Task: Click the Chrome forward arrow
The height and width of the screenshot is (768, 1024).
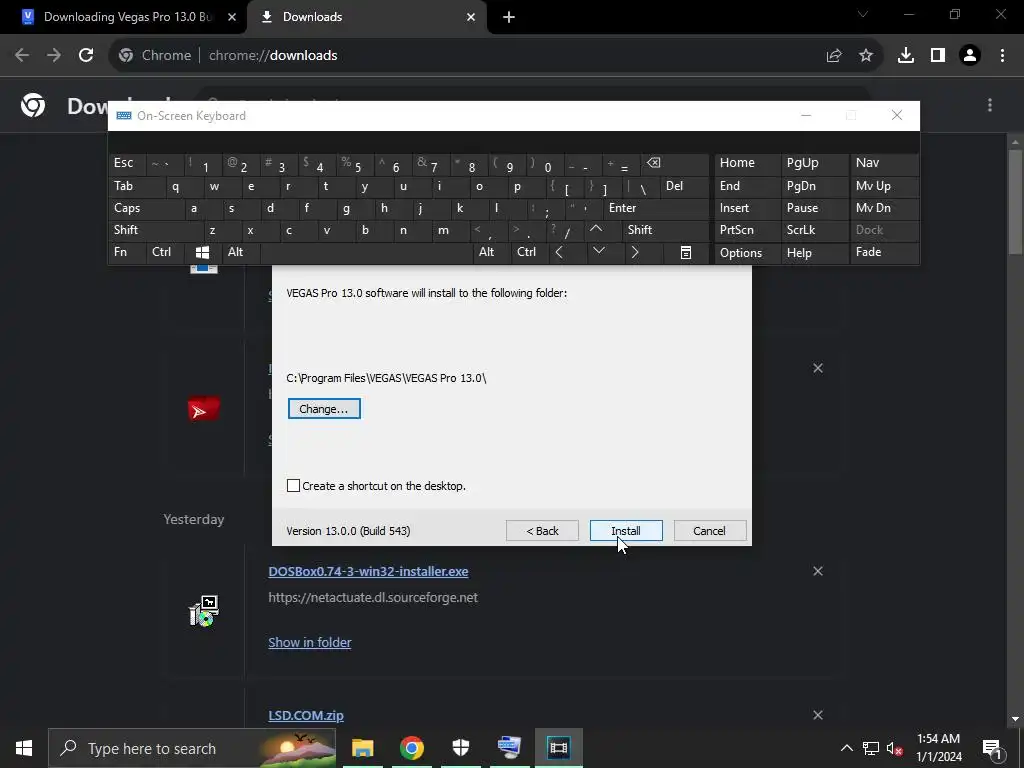Action: (x=54, y=56)
